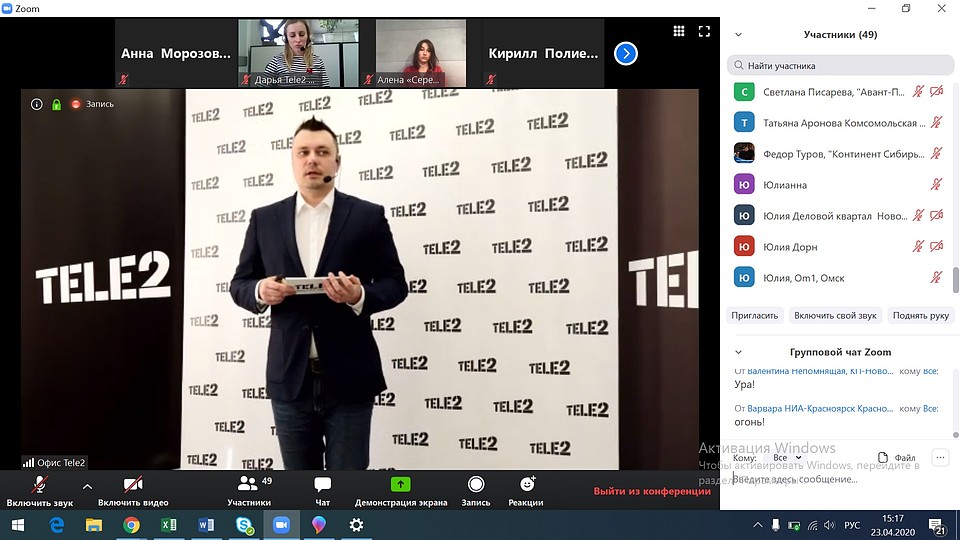Click muted mic icon for Юлия, Om1, Омск
960x540 pixels.
[936, 277]
